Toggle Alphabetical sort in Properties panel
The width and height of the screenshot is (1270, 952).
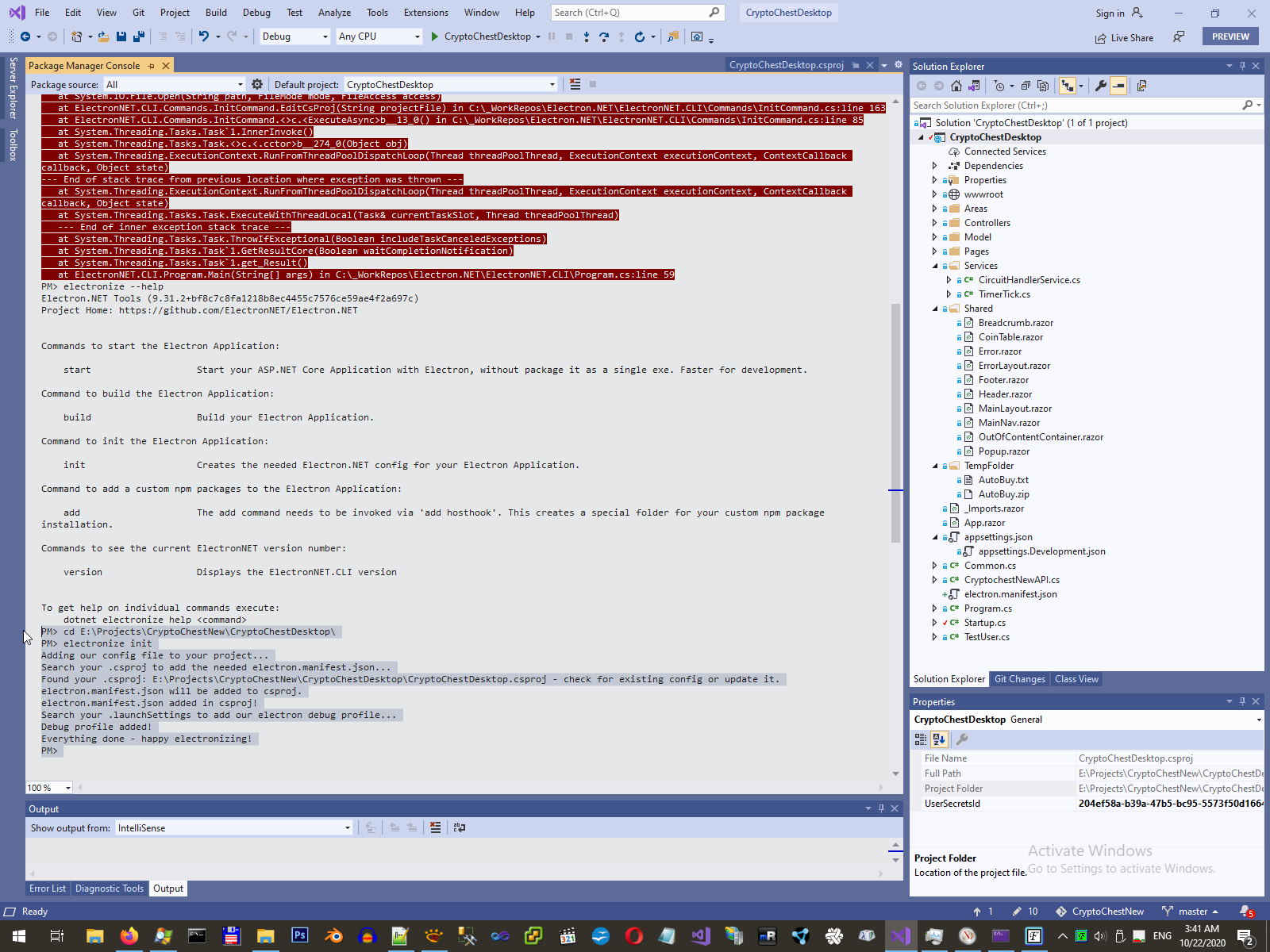pos(939,739)
